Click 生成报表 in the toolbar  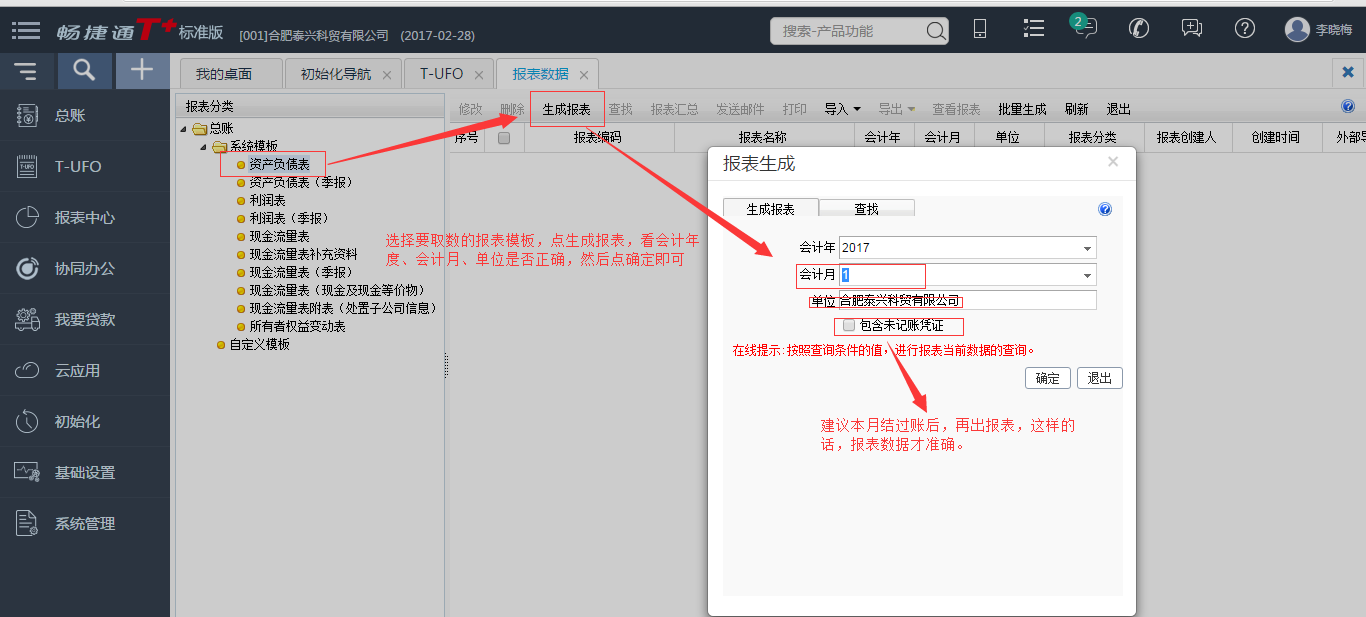(x=566, y=109)
